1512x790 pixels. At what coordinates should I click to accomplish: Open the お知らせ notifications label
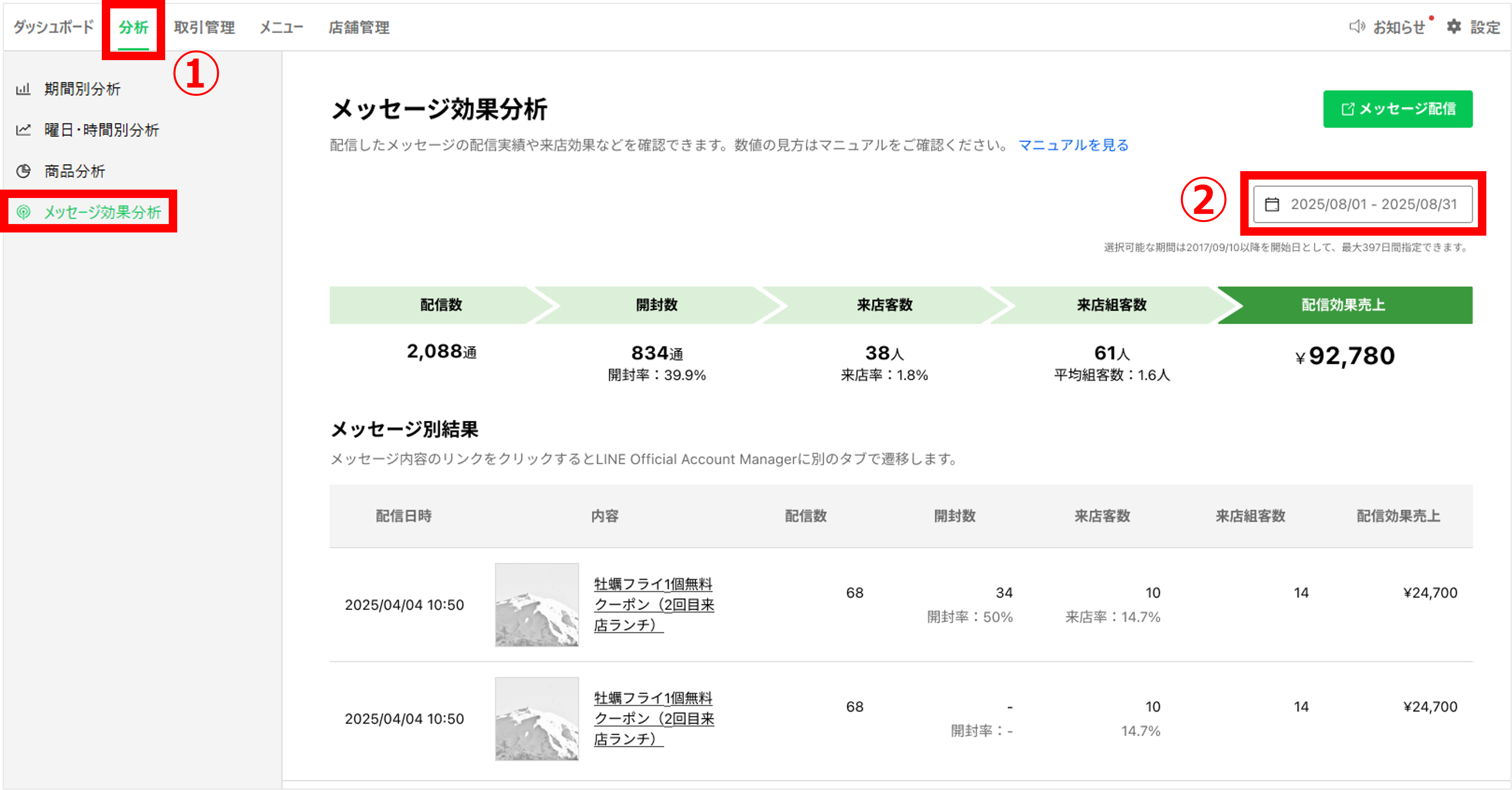tap(1399, 27)
